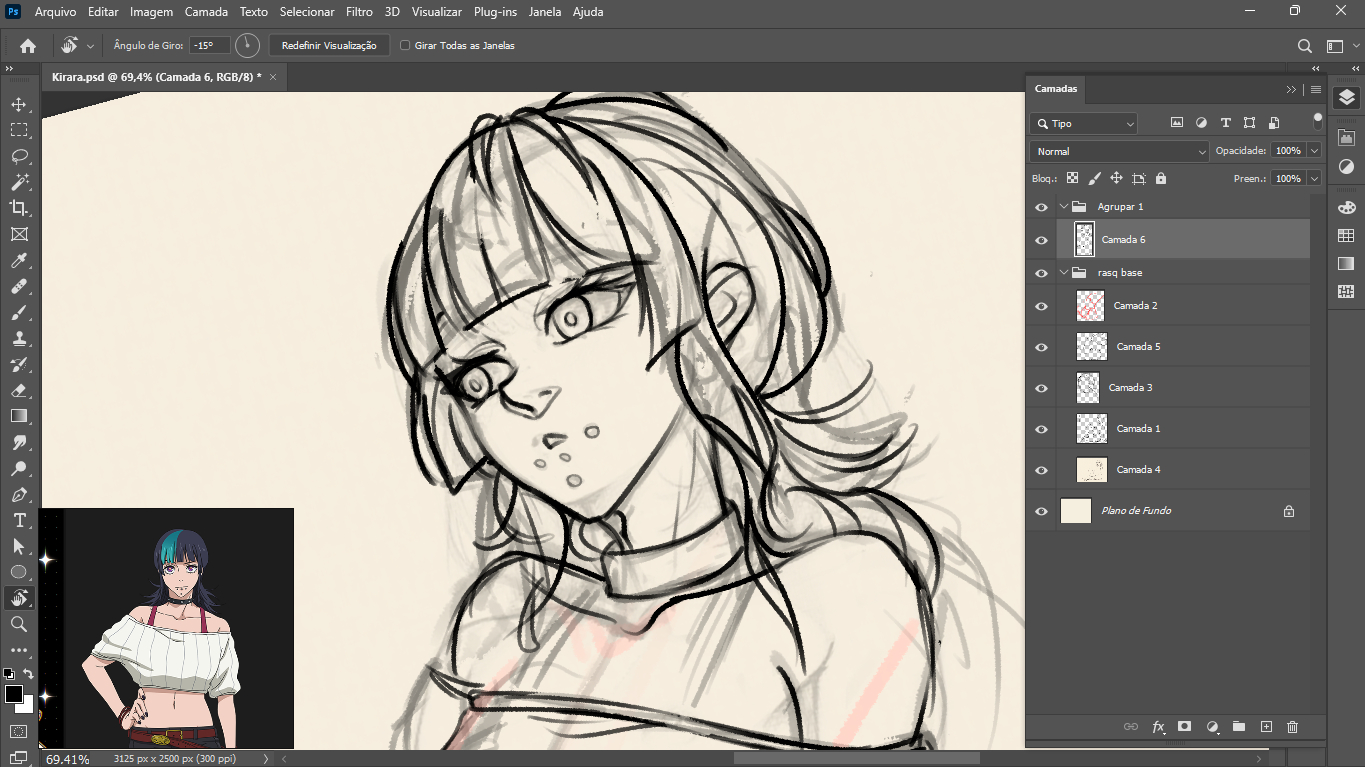Click the foreground color swatch
Viewport: 1365px width, 767px height.
[14, 694]
